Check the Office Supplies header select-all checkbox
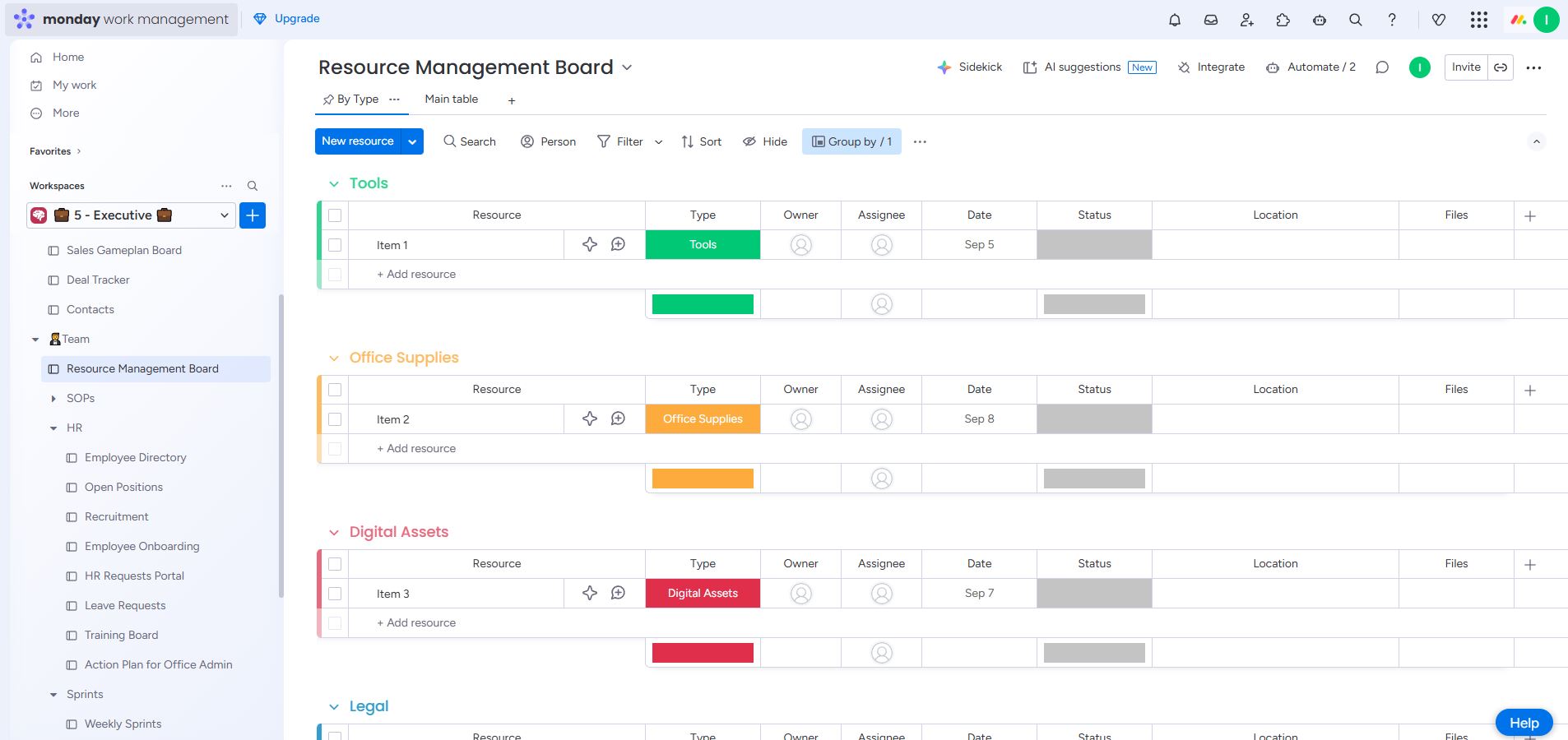 [335, 390]
